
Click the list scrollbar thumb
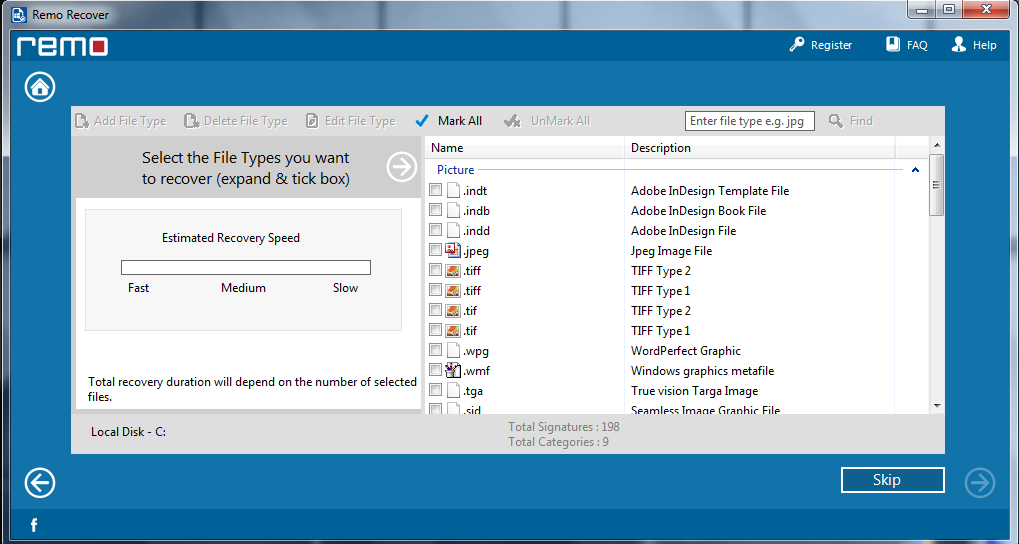click(936, 185)
